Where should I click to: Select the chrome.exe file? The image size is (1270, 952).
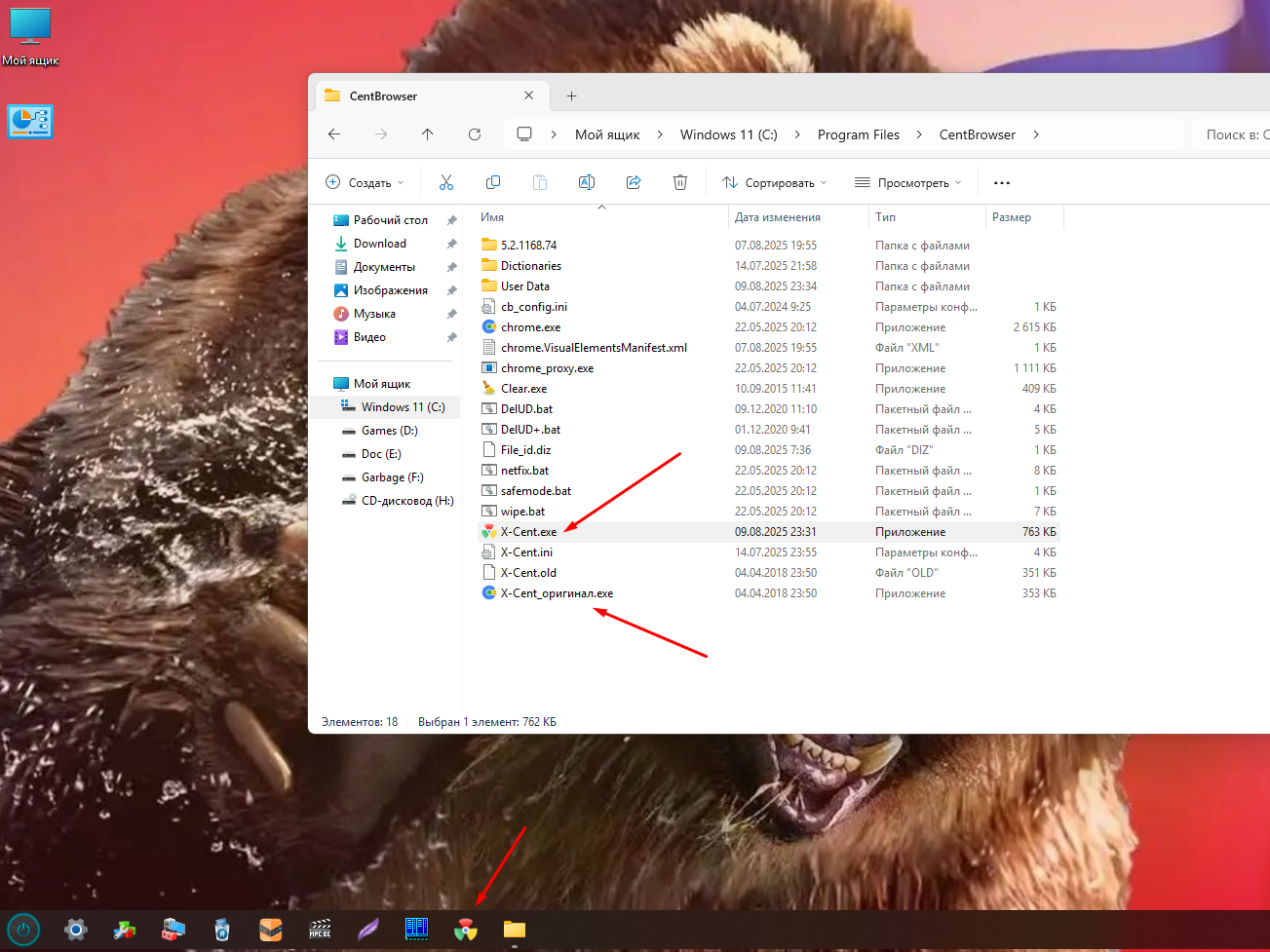530,327
